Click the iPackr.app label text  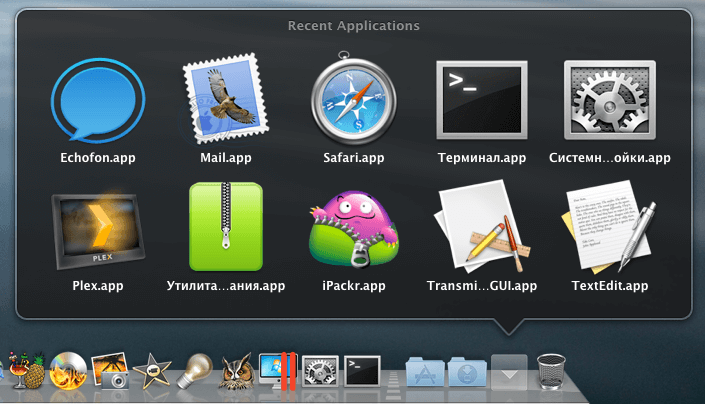point(353,286)
